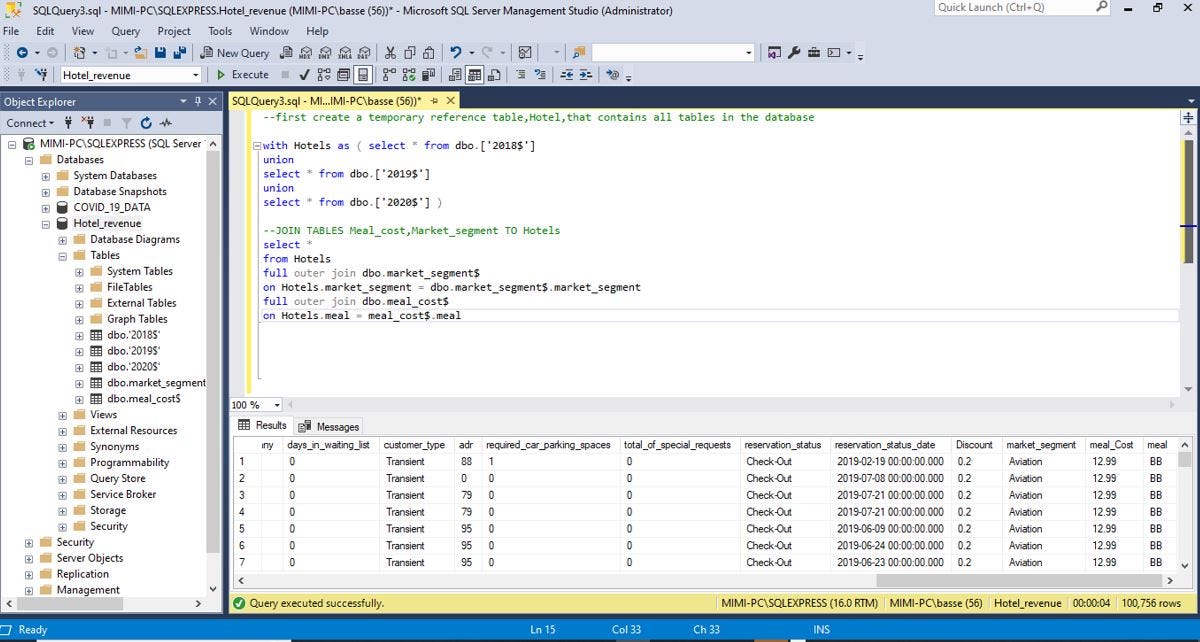Open the XMLA query icon

point(345,52)
